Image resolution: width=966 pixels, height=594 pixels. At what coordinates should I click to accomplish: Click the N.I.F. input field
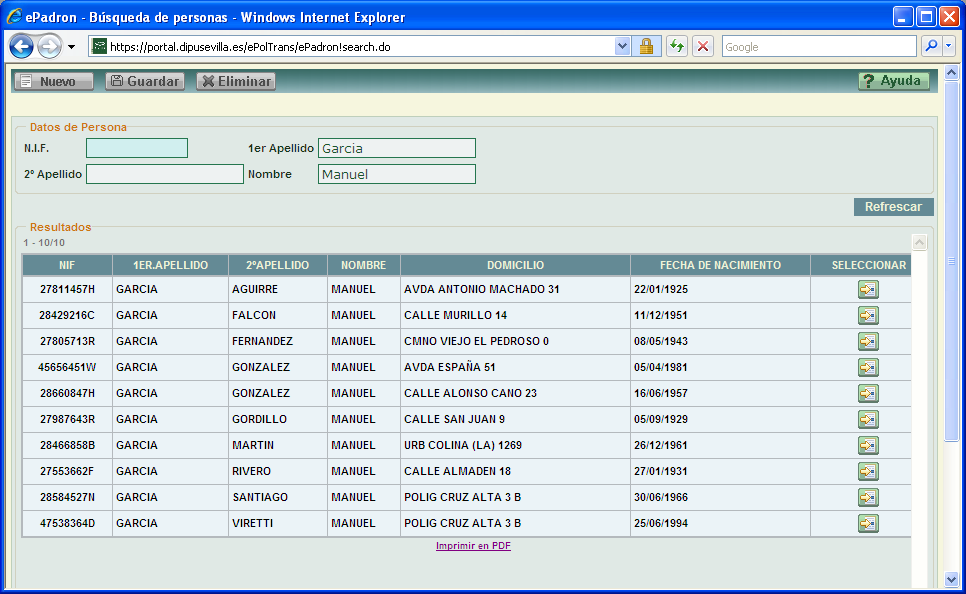[137, 148]
